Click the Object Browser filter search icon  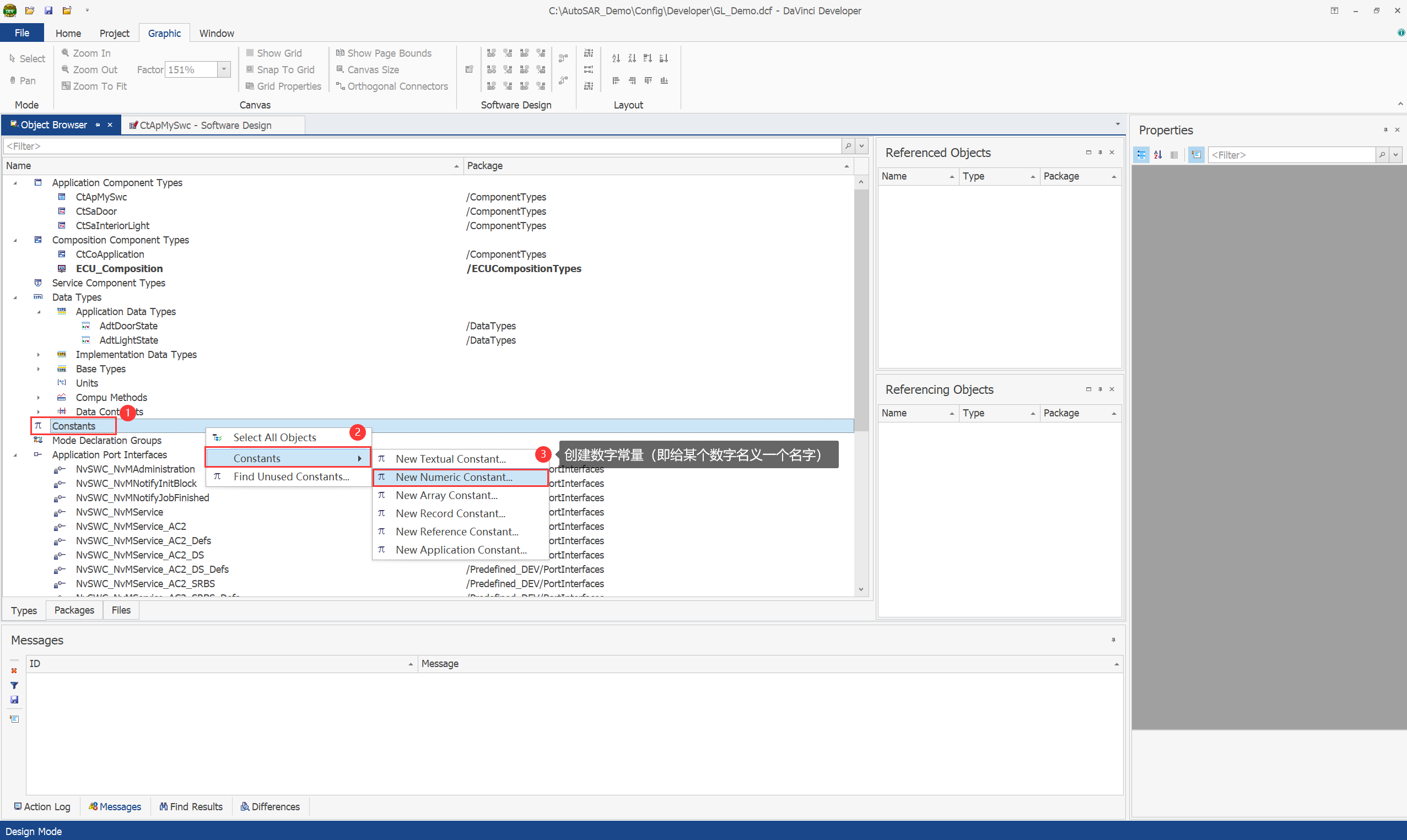848,146
